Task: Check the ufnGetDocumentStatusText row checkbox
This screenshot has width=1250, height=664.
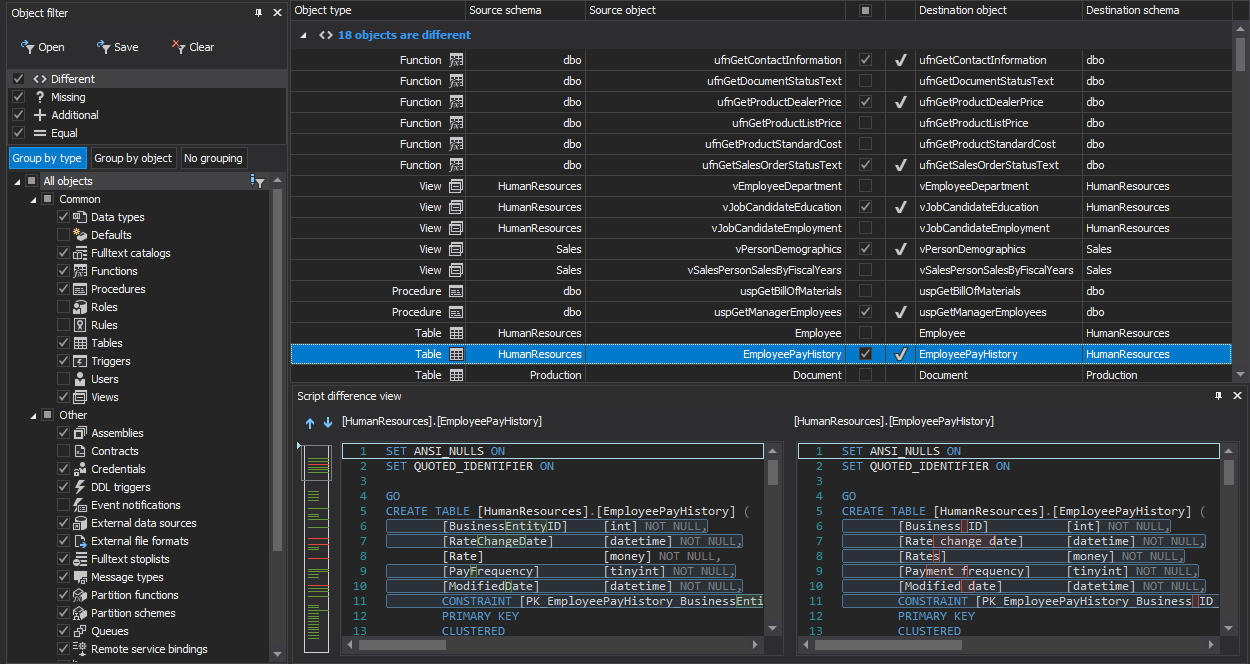Action: point(865,81)
